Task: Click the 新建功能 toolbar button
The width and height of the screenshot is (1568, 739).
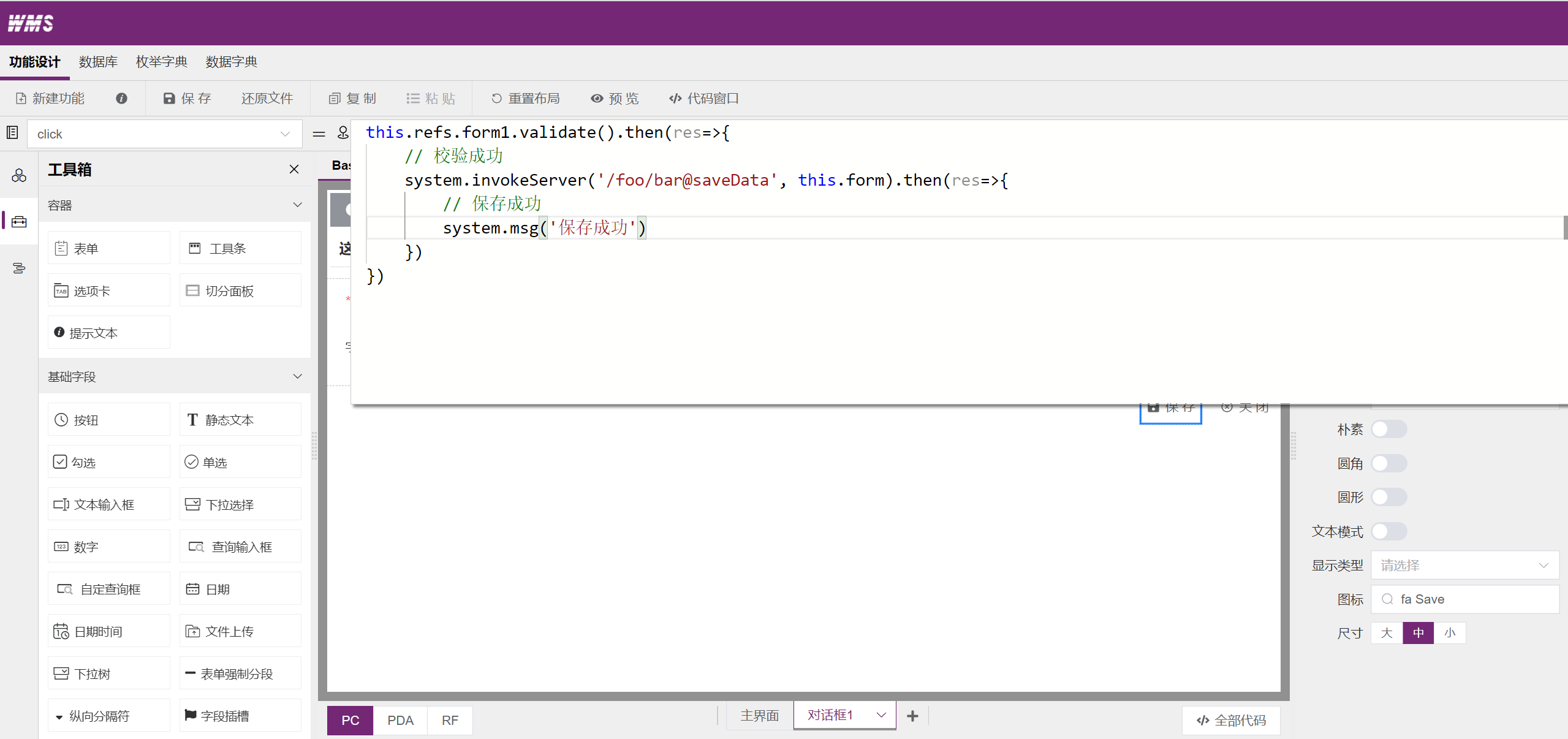Action: (50, 99)
